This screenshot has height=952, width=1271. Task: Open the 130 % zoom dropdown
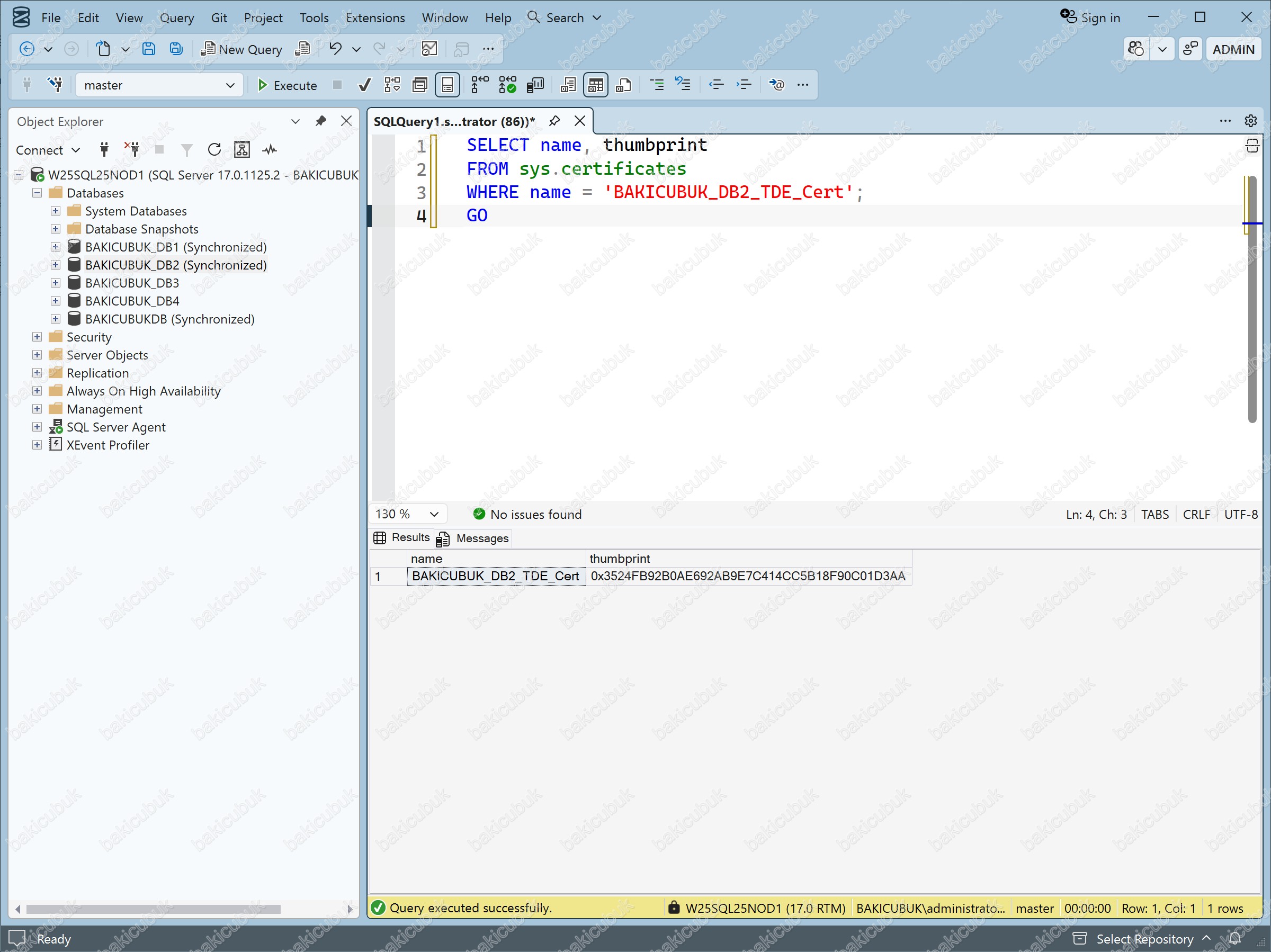[x=407, y=514]
